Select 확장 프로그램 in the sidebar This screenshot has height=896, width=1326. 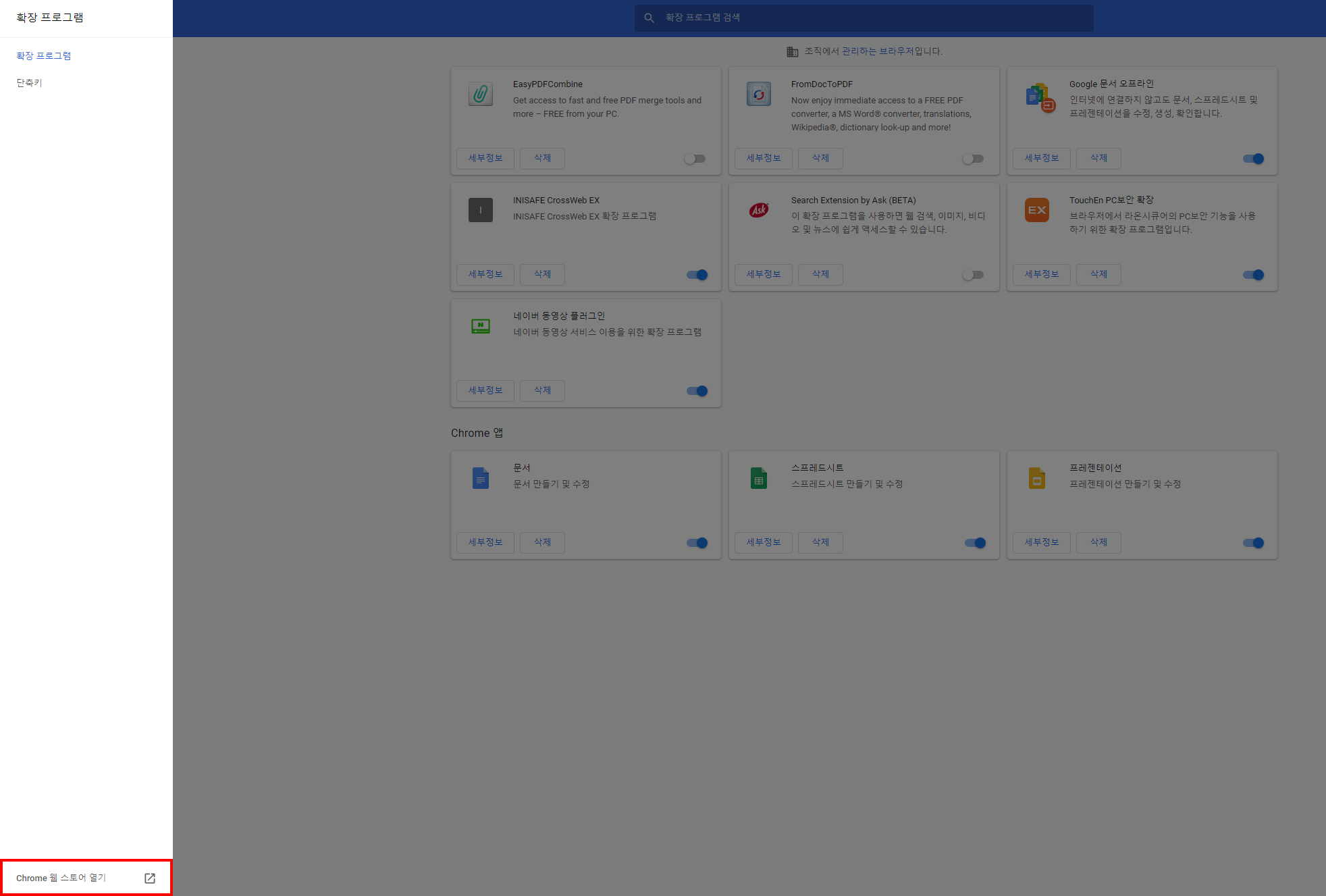[x=44, y=56]
